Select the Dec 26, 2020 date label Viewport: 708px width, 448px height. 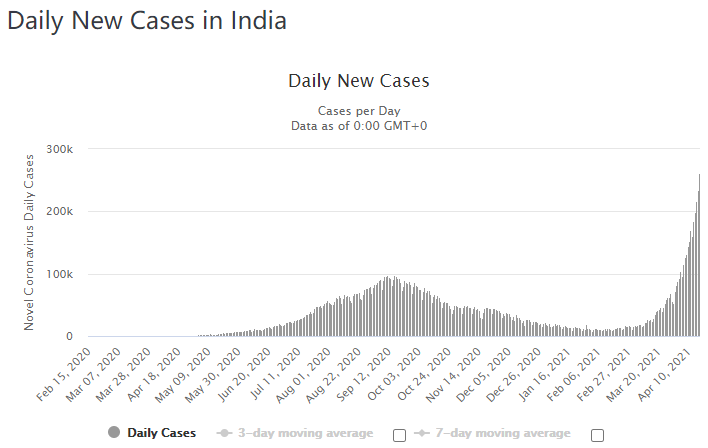point(509,372)
